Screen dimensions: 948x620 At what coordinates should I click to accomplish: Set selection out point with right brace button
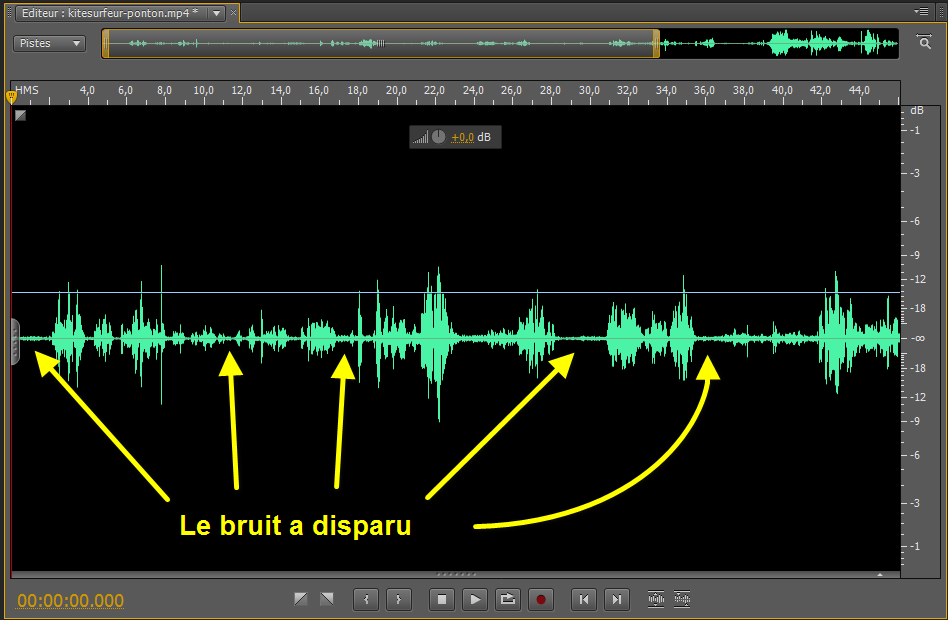point(399,599)
